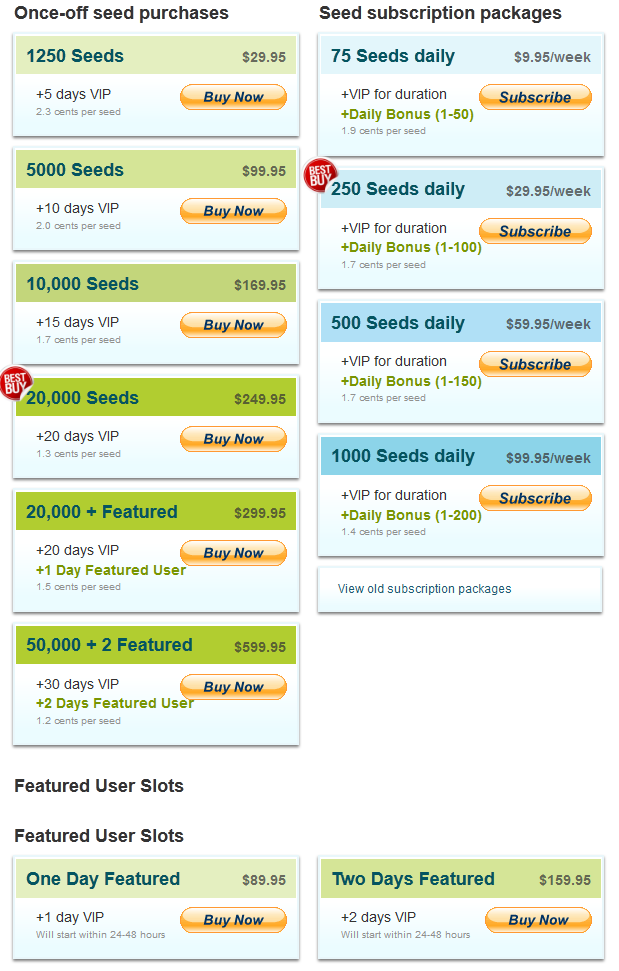Open View old subscription packages

tap(425, 589)
